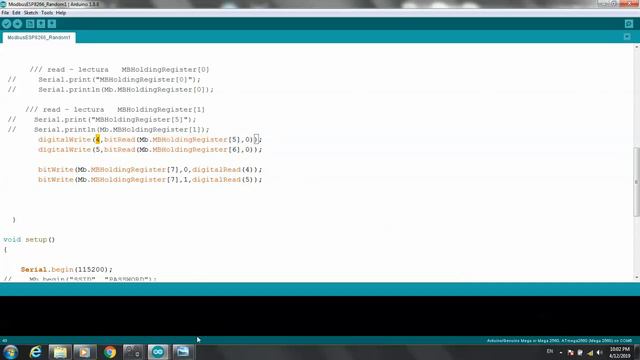Create a new sketch with New icon
The image size is (640, 360).
(30, 24)
